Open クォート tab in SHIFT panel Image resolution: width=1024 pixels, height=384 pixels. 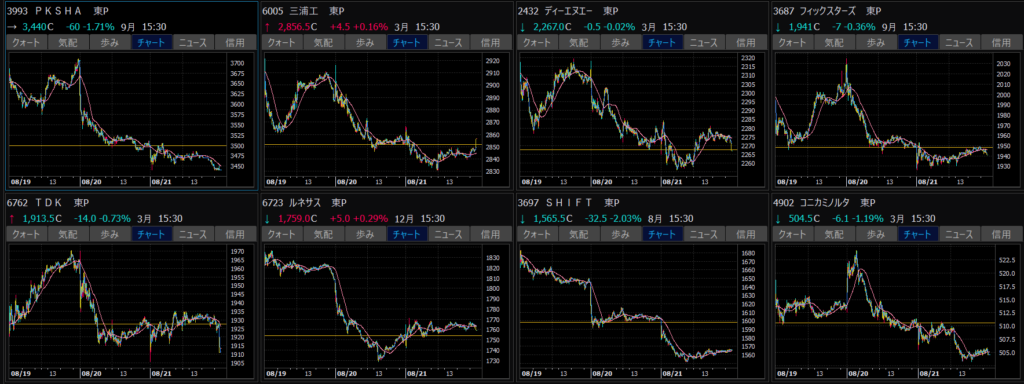click(537, 233)
